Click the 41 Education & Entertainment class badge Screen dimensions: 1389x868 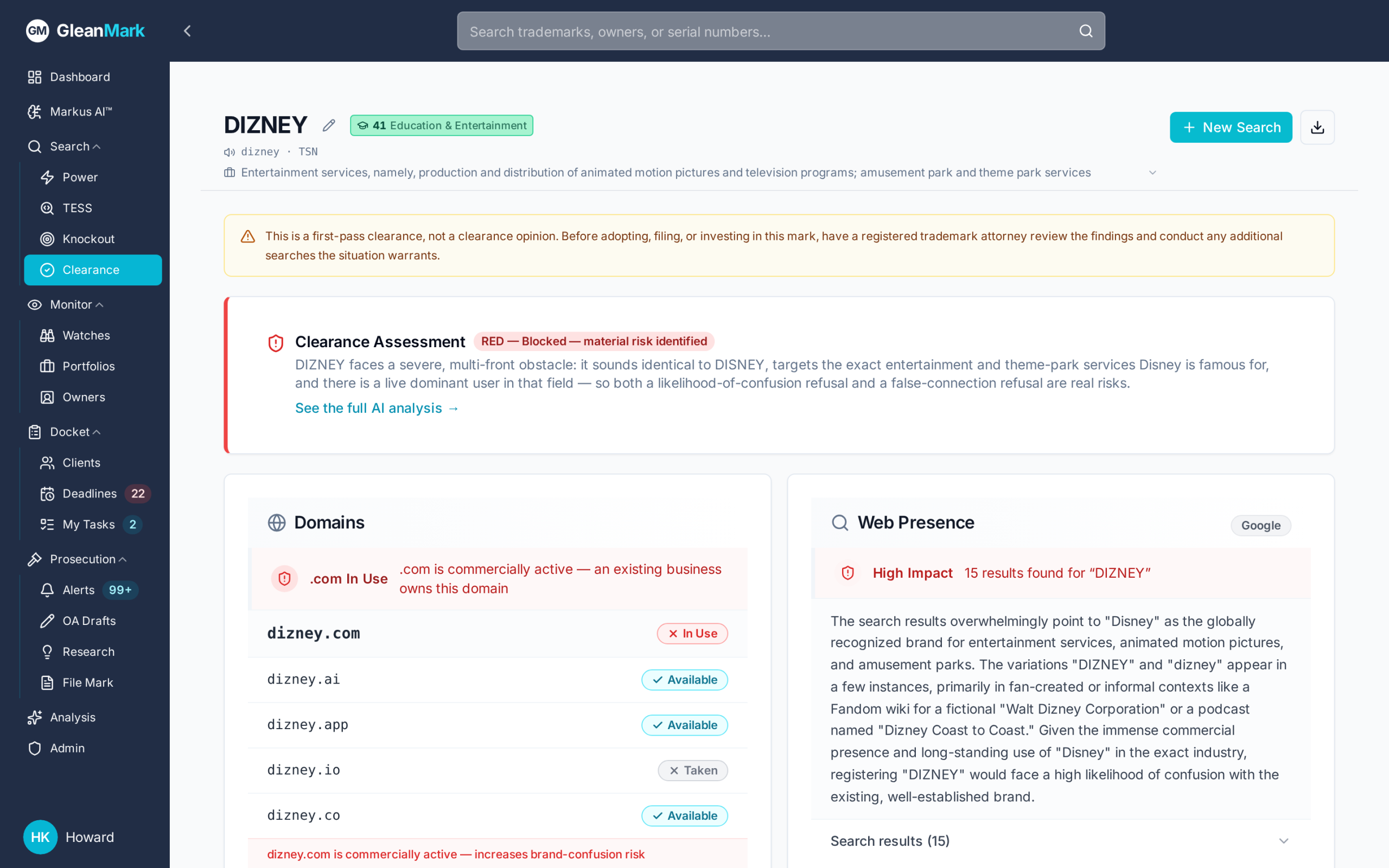(441, 126)
